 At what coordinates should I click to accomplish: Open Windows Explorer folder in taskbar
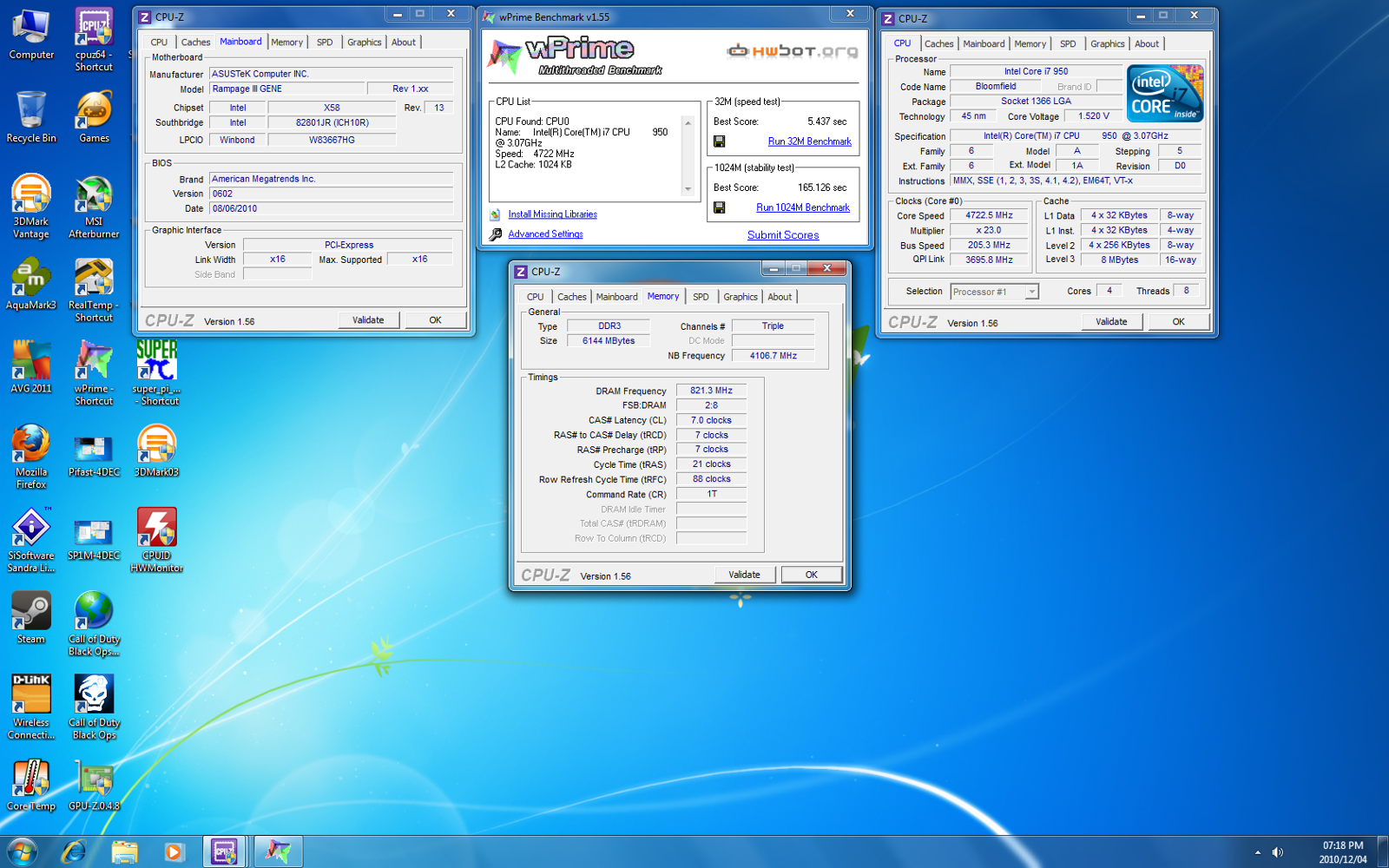(124, 852)
